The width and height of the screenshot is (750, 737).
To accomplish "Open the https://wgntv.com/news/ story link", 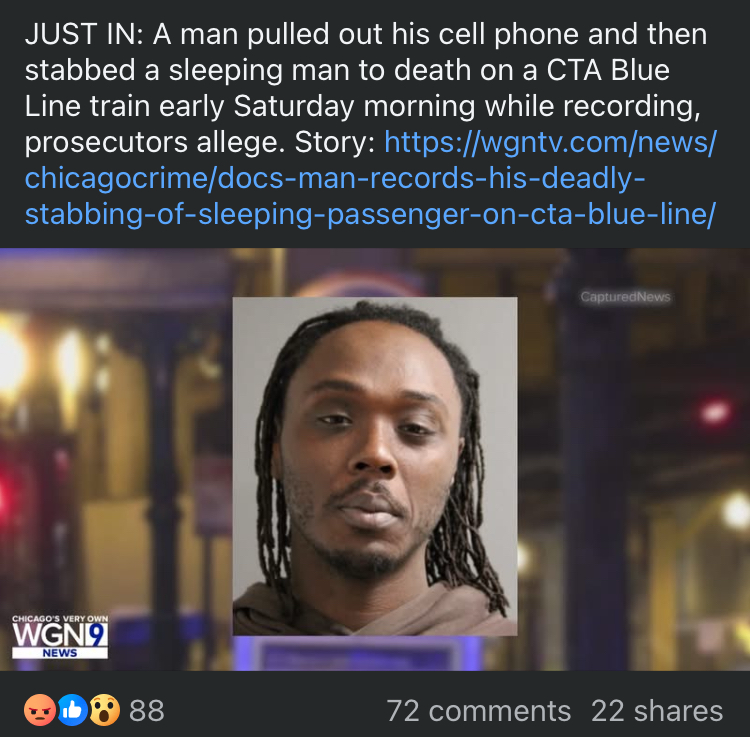I will click(551, 142).
